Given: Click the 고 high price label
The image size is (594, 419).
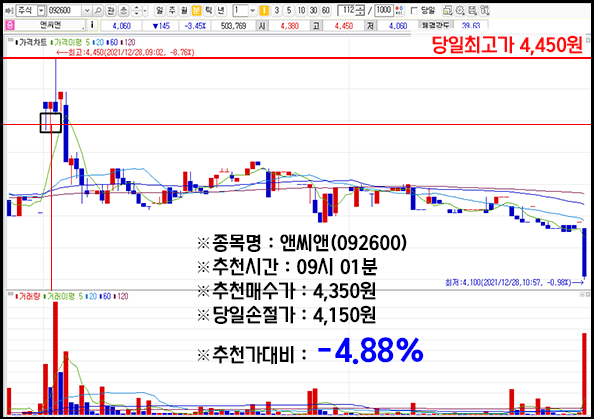Looking at the screenshot, I should tap(316, 26).
